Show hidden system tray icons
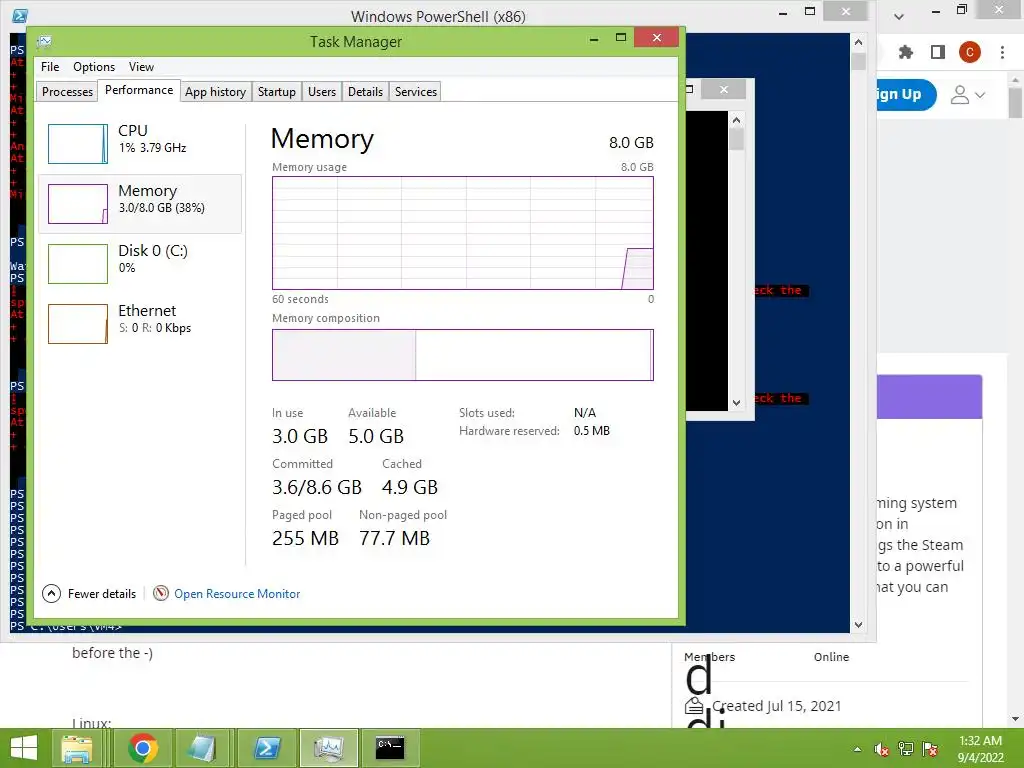 857,749
